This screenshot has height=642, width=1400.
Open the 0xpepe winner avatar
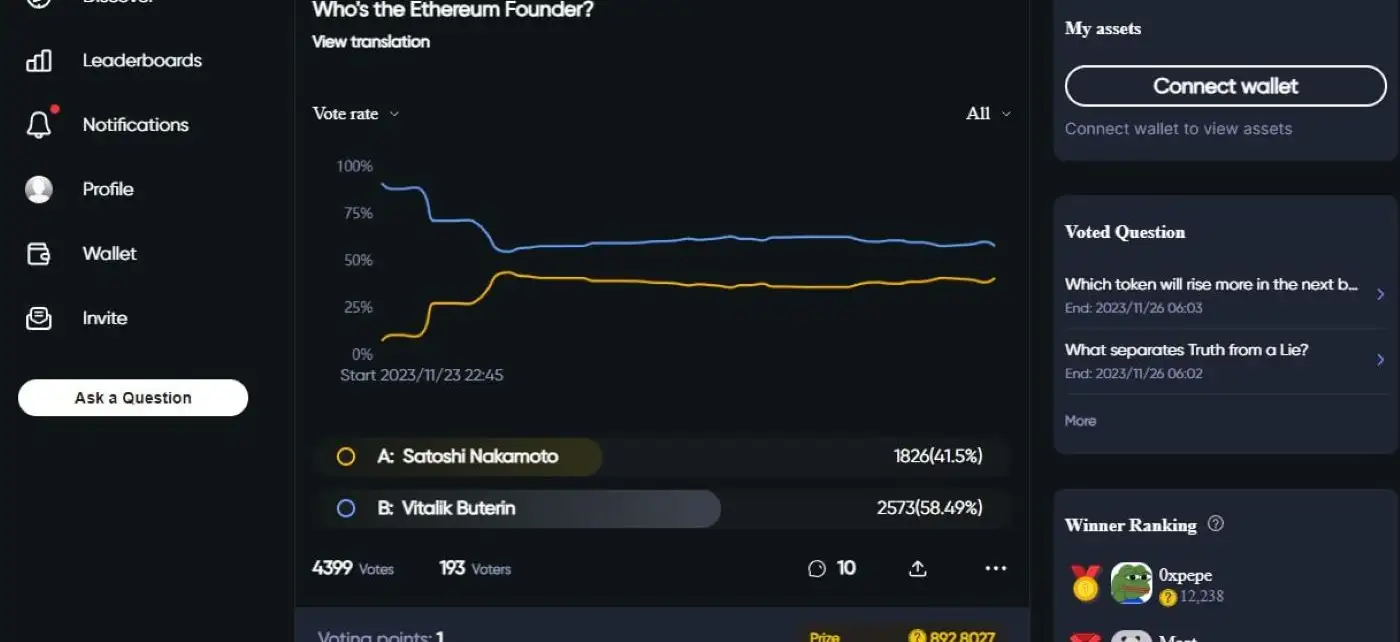tap(1131, 583)
